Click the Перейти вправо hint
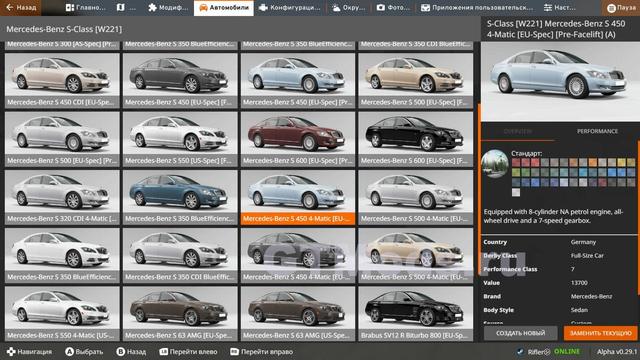The image size is (640, 360). pyautogui.click(x=261, y=351)
